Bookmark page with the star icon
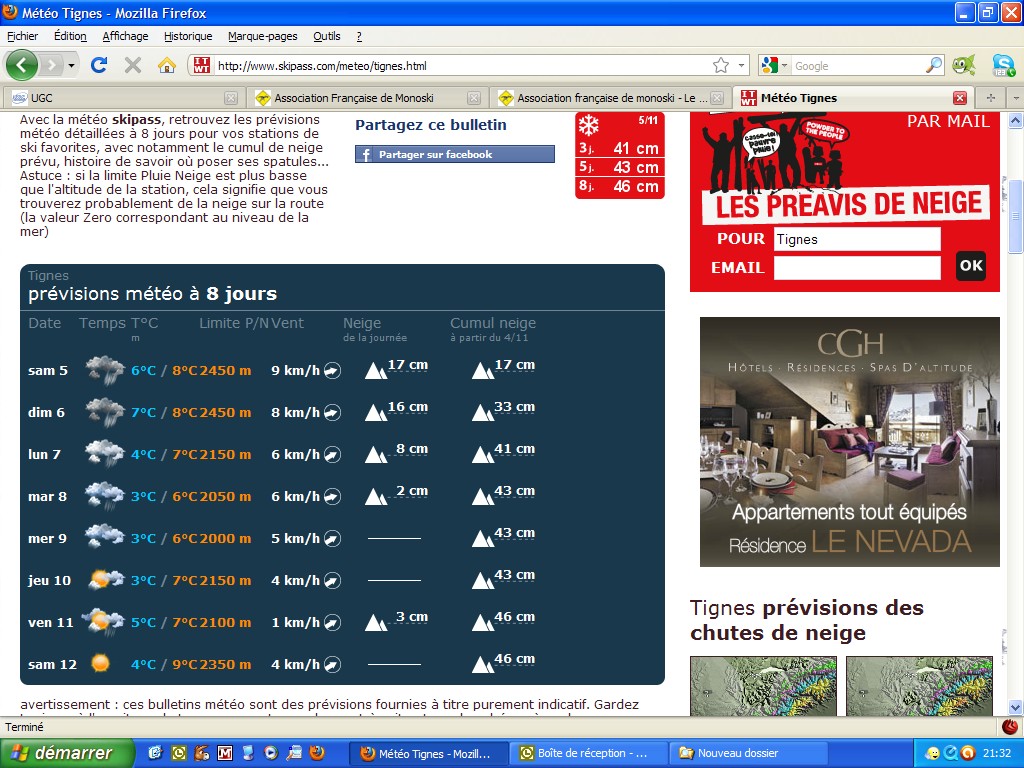The image size is (1024, 768). [x=720, y=65]
